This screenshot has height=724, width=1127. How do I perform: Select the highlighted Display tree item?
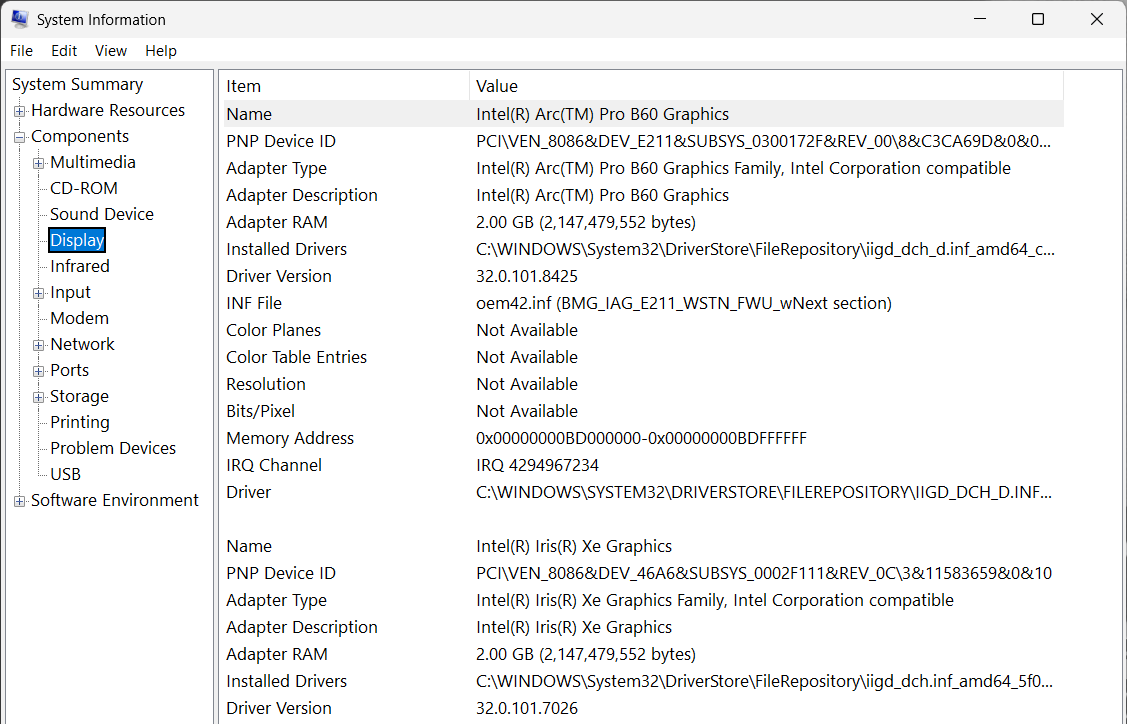[x=77, y=240]
